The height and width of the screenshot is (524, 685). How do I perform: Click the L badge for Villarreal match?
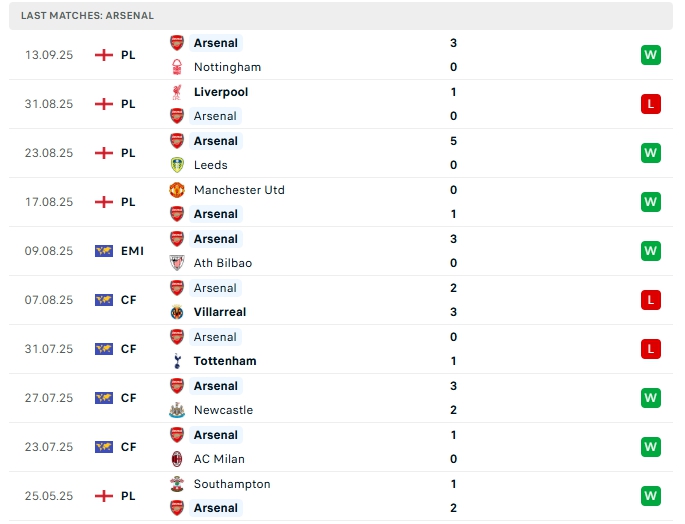650,300
